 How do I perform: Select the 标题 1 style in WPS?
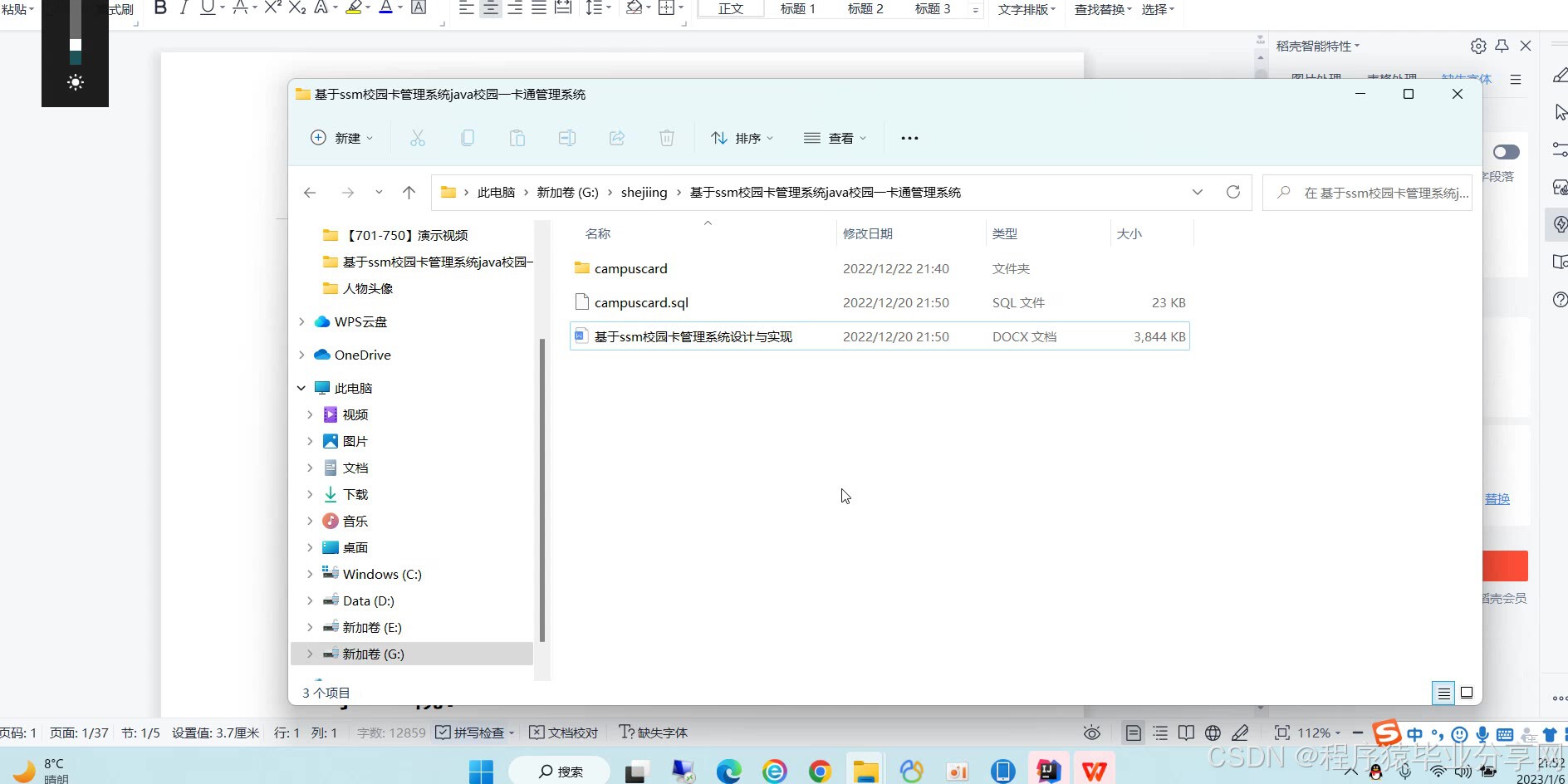click(798, 8)
